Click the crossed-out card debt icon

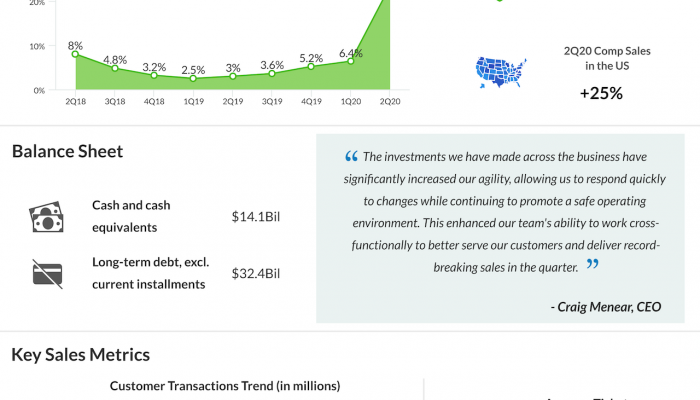pos(46,273)
